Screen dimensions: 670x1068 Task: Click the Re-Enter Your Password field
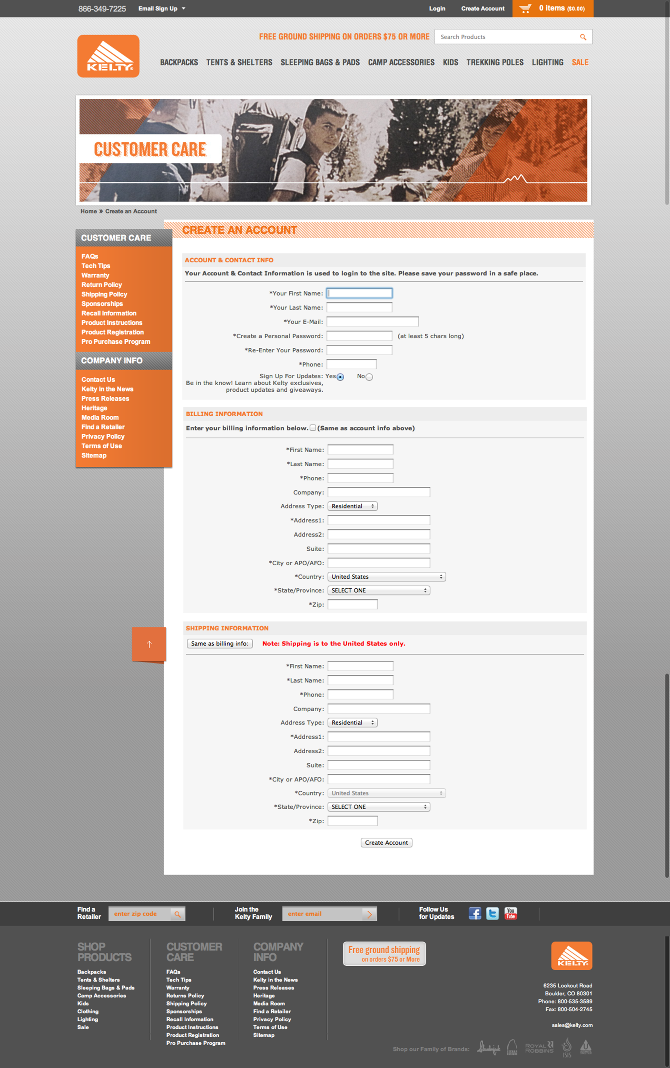point(360,350)
